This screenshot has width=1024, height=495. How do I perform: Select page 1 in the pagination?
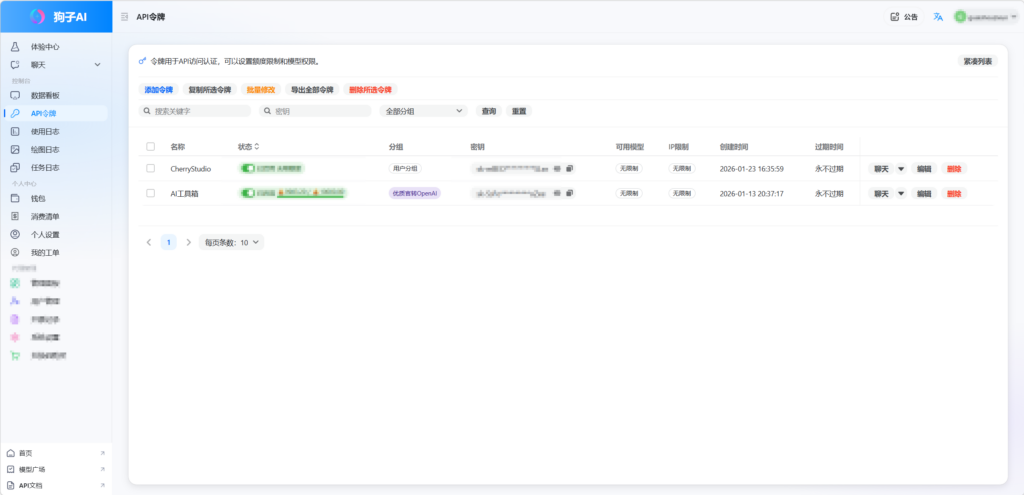coord(168,242)
